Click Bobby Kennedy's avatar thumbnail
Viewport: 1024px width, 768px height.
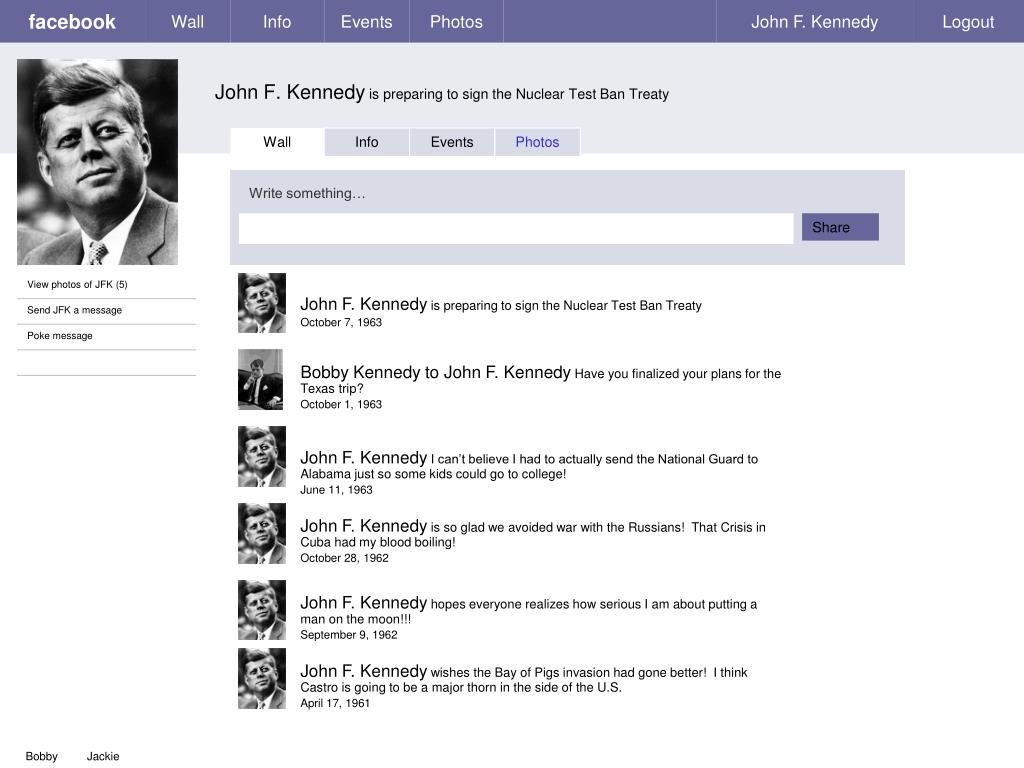pyautogui.click(x=261, y=379)
